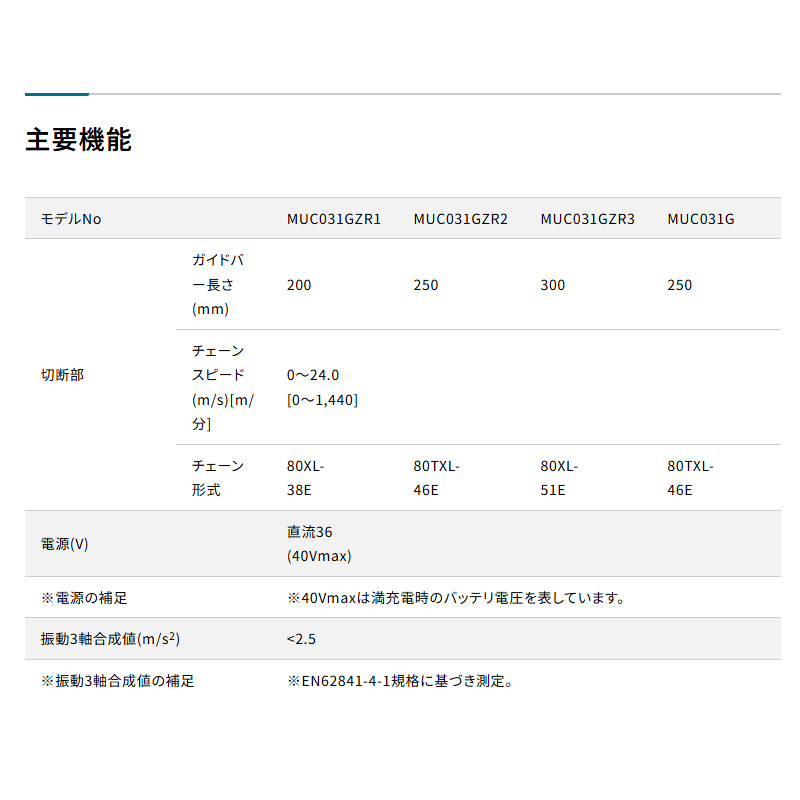Click the 200 guide bar length value
800x800 pixels.
[x=299, y=285]
